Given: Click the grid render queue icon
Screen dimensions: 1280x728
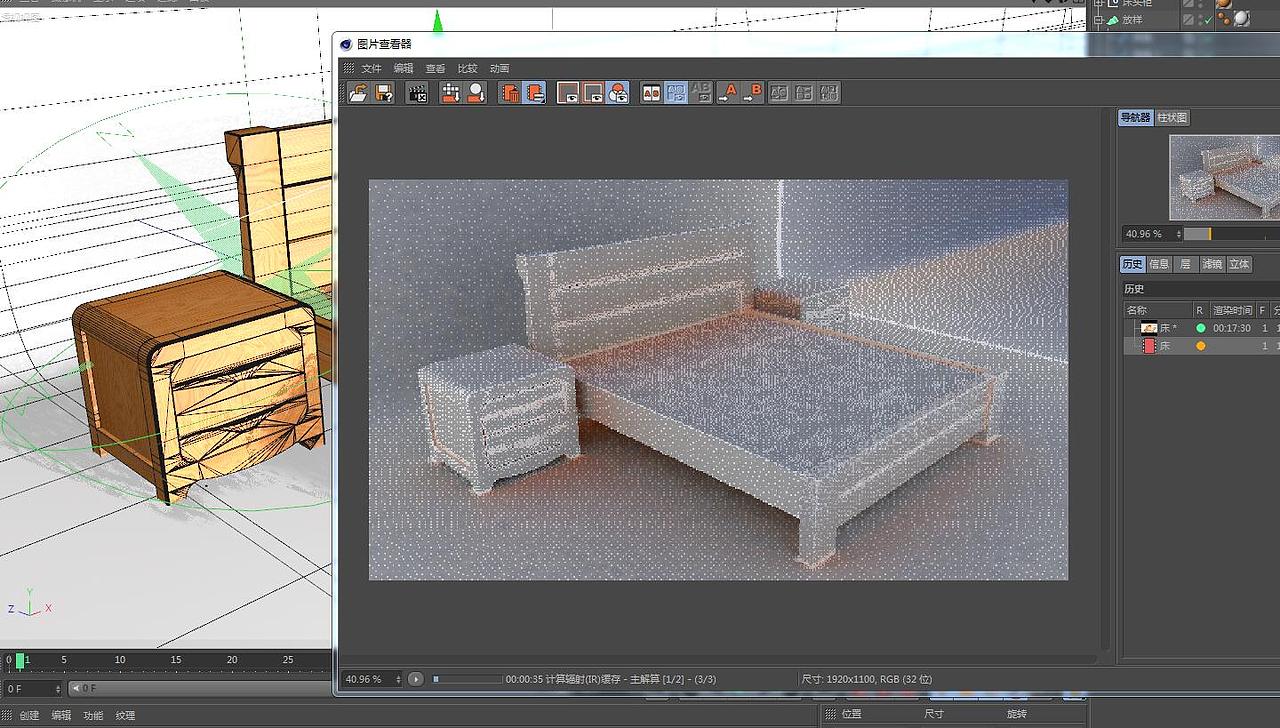Looking at the screenshot, I should tap(450, 93).
